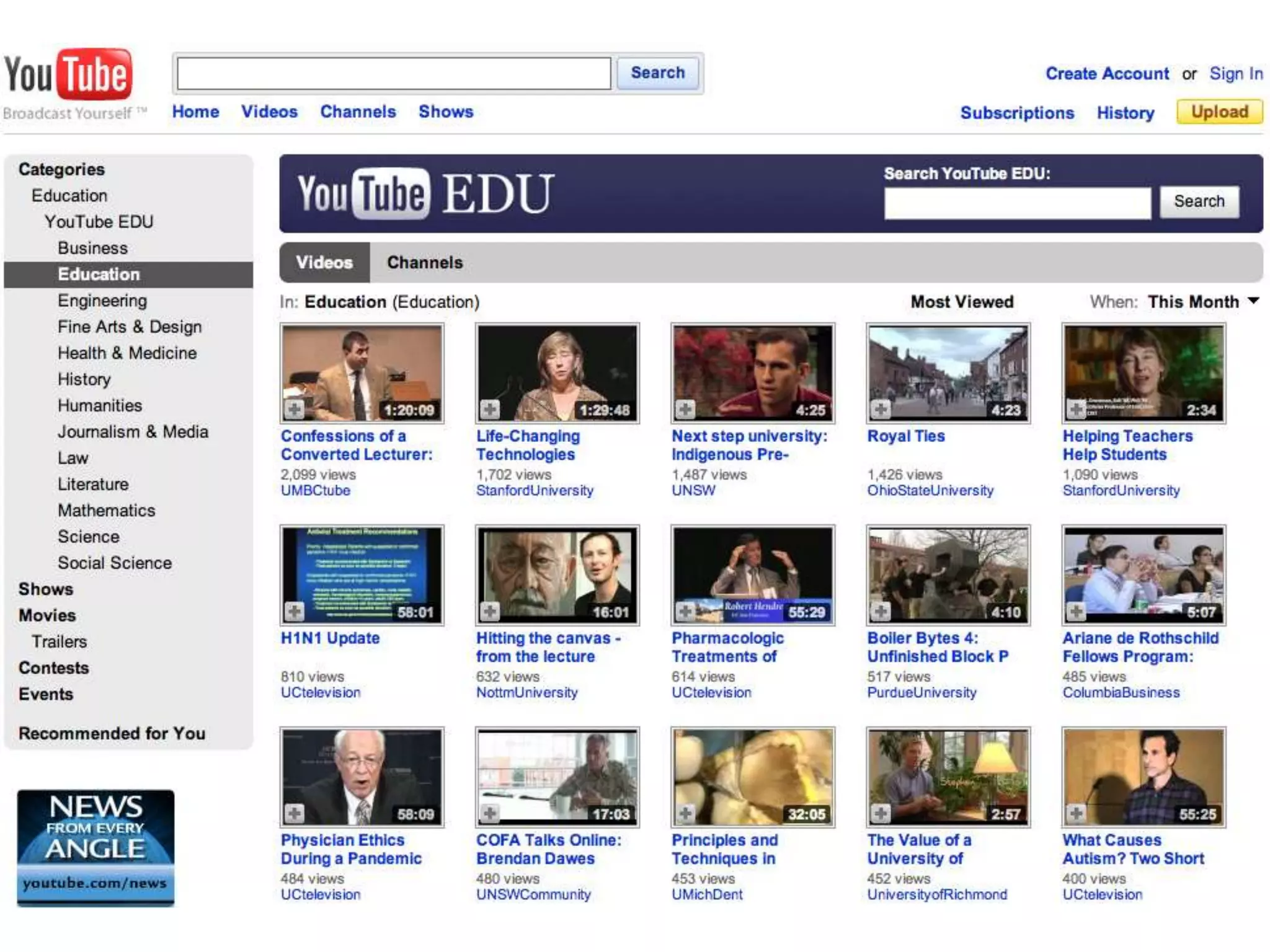The width and height of the screenshot is (1270, 952).
Task: Open the Most Viewed sort option
Action: (962, 302)
